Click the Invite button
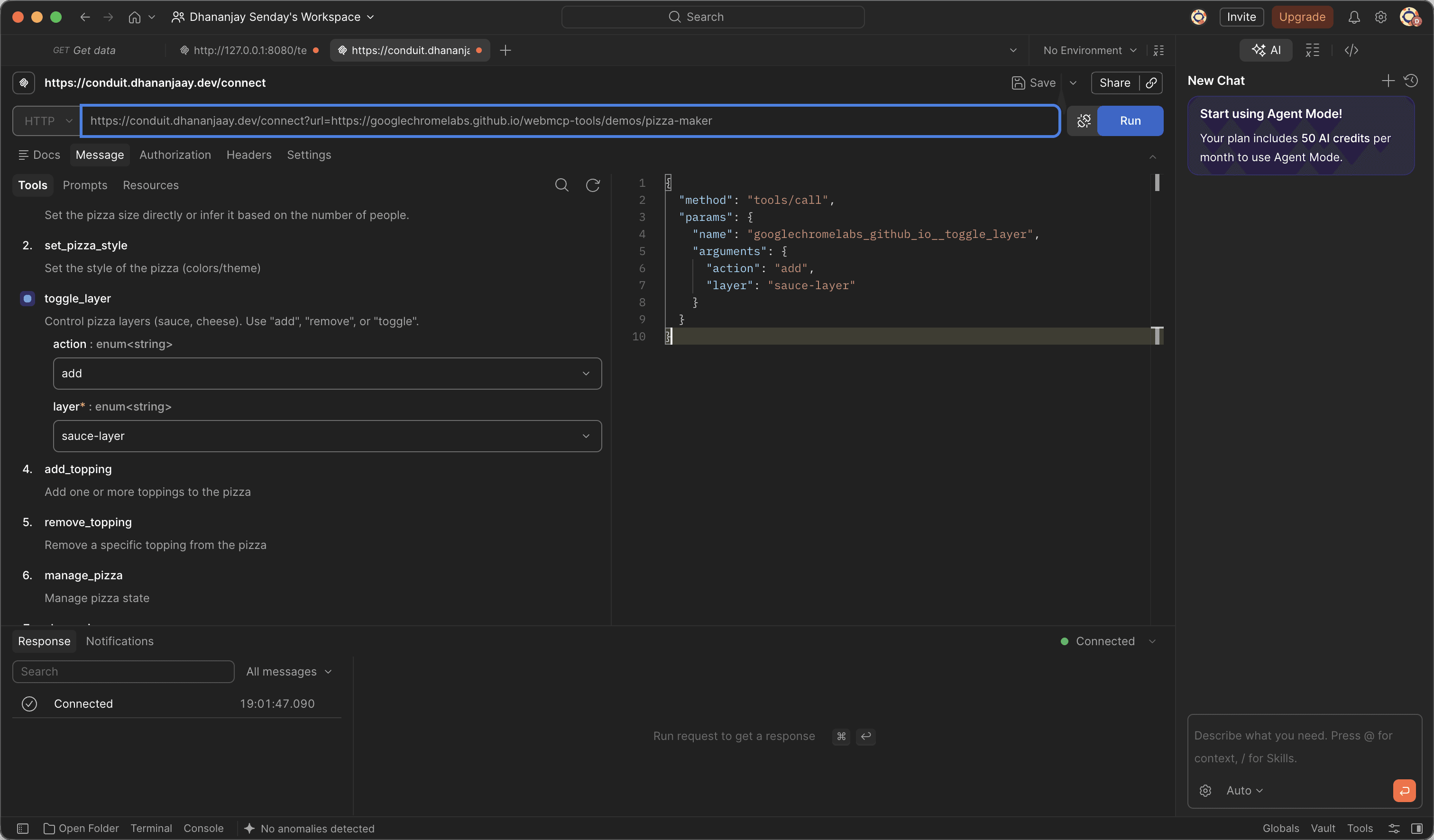1434x840 pixels. pos(1241,17)
